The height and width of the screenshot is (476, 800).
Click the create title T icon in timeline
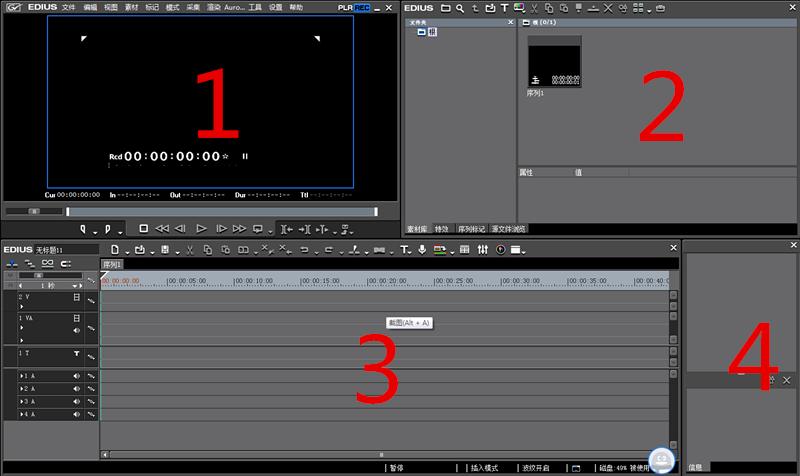point(405,249)
